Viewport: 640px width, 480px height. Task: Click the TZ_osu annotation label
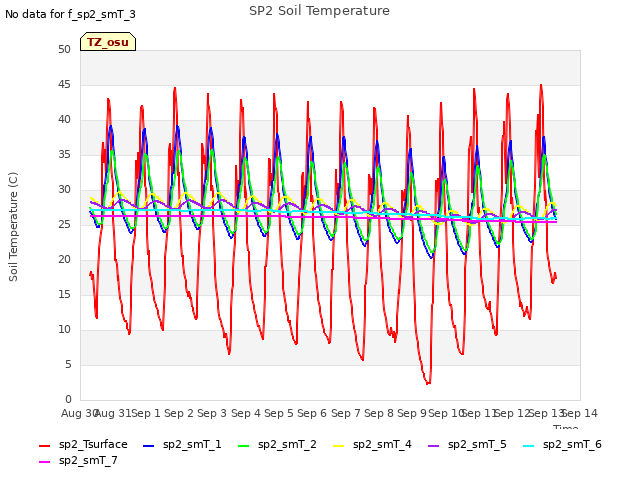click(x=108, y=42)
